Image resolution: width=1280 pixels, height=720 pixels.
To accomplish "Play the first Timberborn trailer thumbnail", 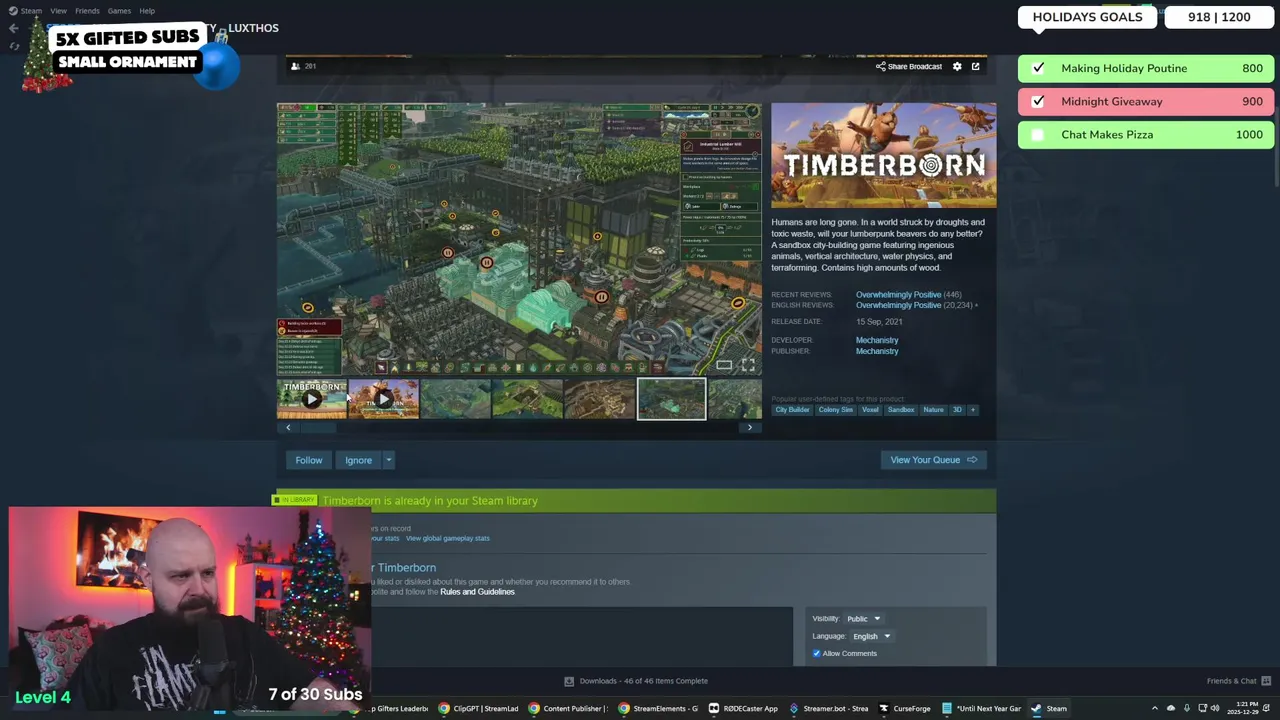I will click(311, 399).
